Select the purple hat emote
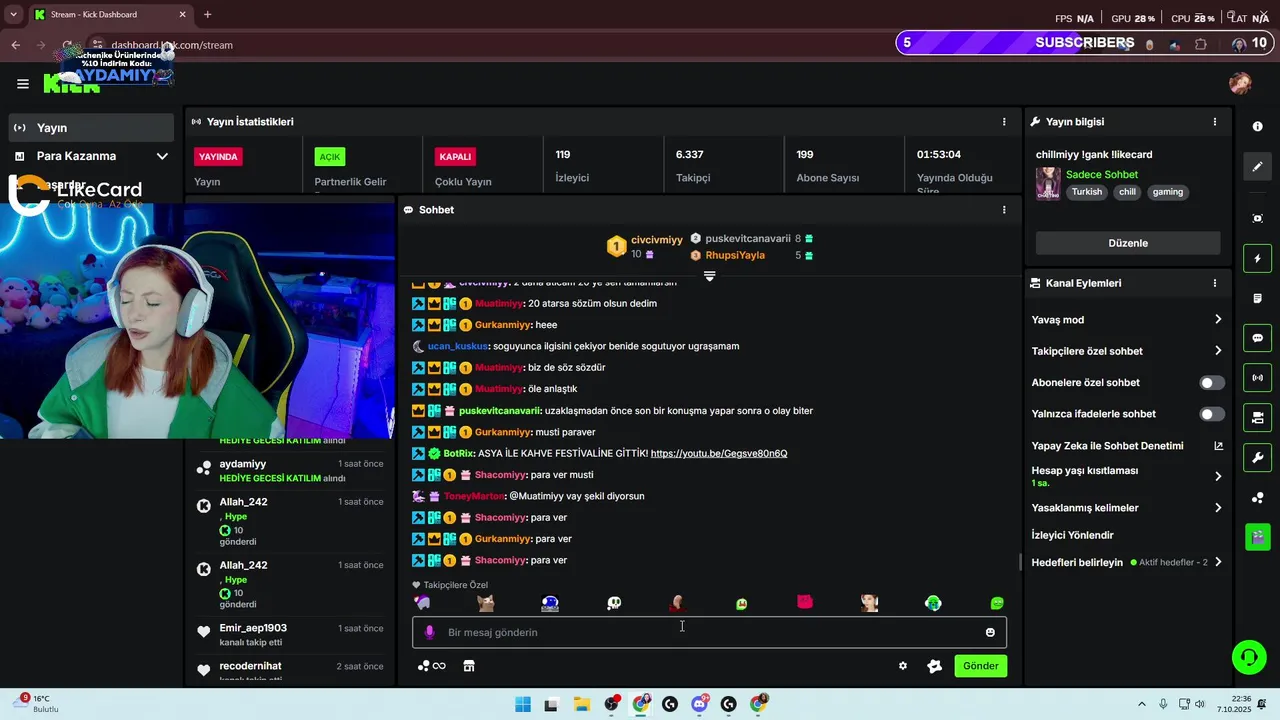Viewport: 1280px width, 720px height. click(422, 603)
